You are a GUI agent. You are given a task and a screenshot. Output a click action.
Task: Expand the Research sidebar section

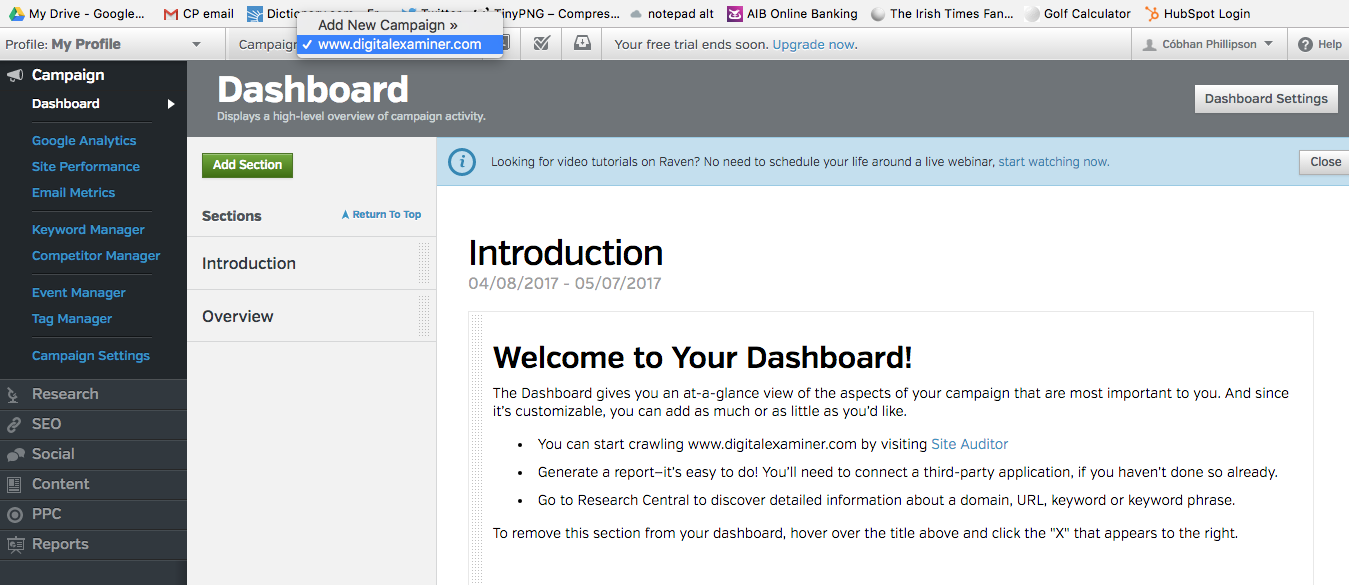coord(93,394)
